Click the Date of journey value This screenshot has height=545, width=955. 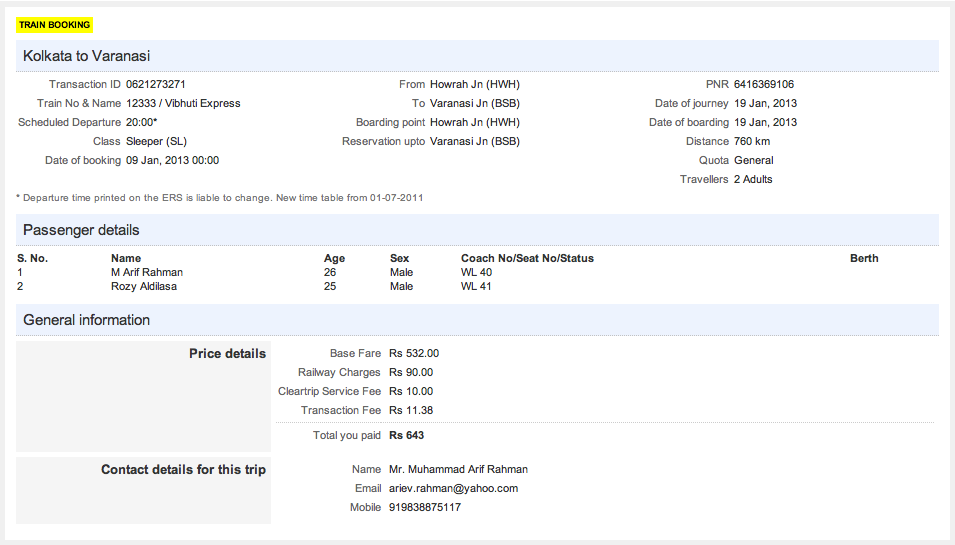point(765,104)
